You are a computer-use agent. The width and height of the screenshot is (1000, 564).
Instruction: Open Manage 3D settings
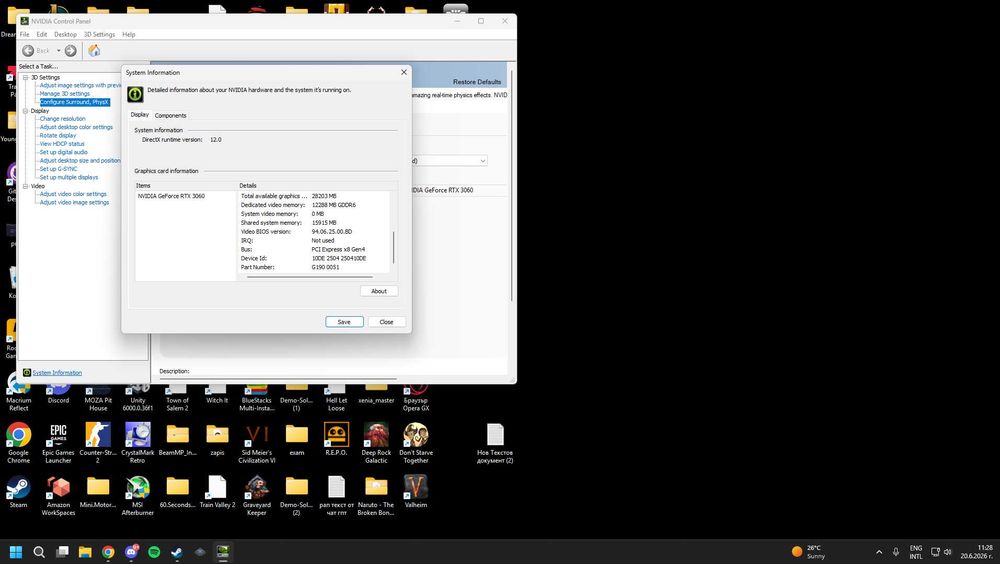pyautogui.click(x=64, y=94)
